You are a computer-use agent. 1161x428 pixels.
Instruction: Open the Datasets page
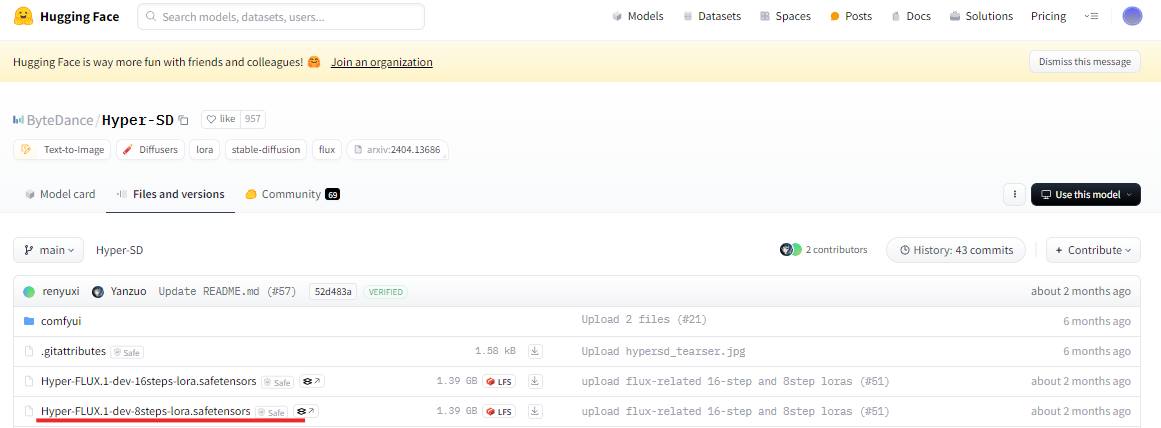coord(712,16)
